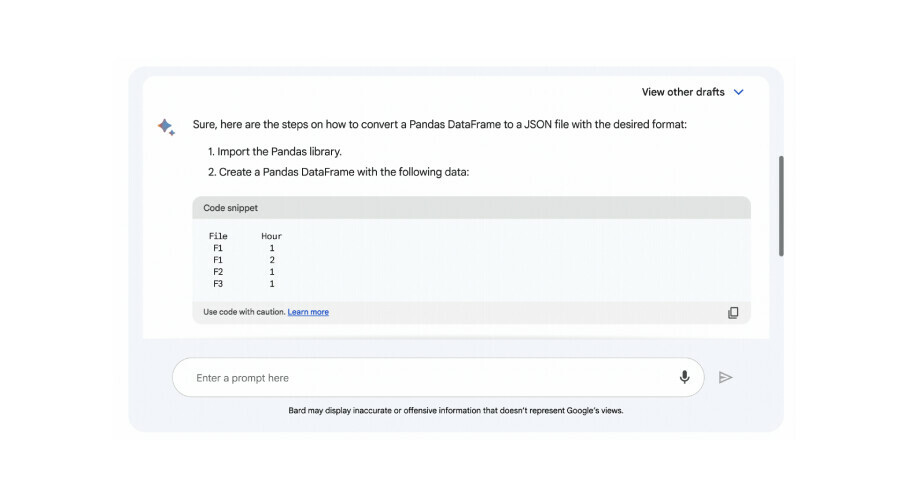
Task: Click the View other drafts label
Action: tap(682, 92)
